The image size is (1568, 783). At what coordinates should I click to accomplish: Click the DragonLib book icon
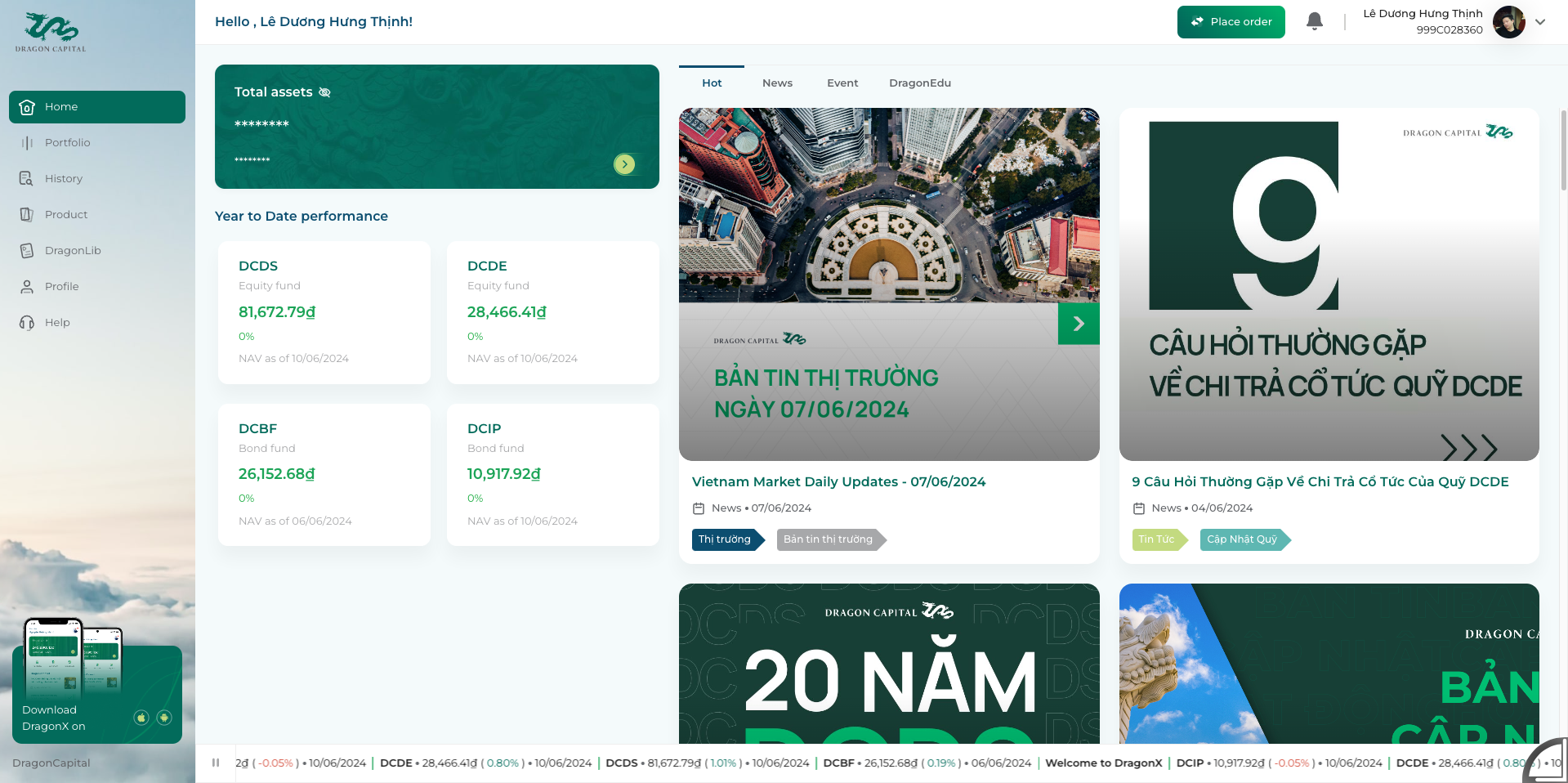27,251
